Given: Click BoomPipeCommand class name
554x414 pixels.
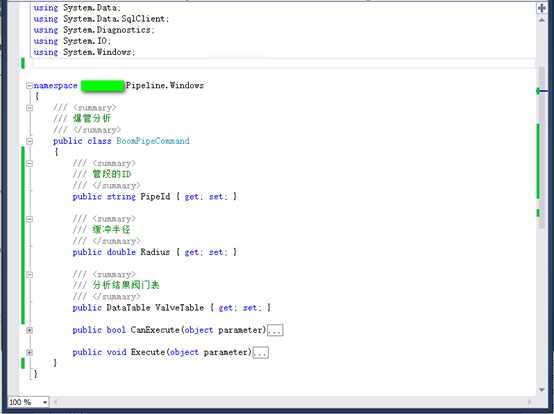Looking at the screenshot, I should pos(153,141).
